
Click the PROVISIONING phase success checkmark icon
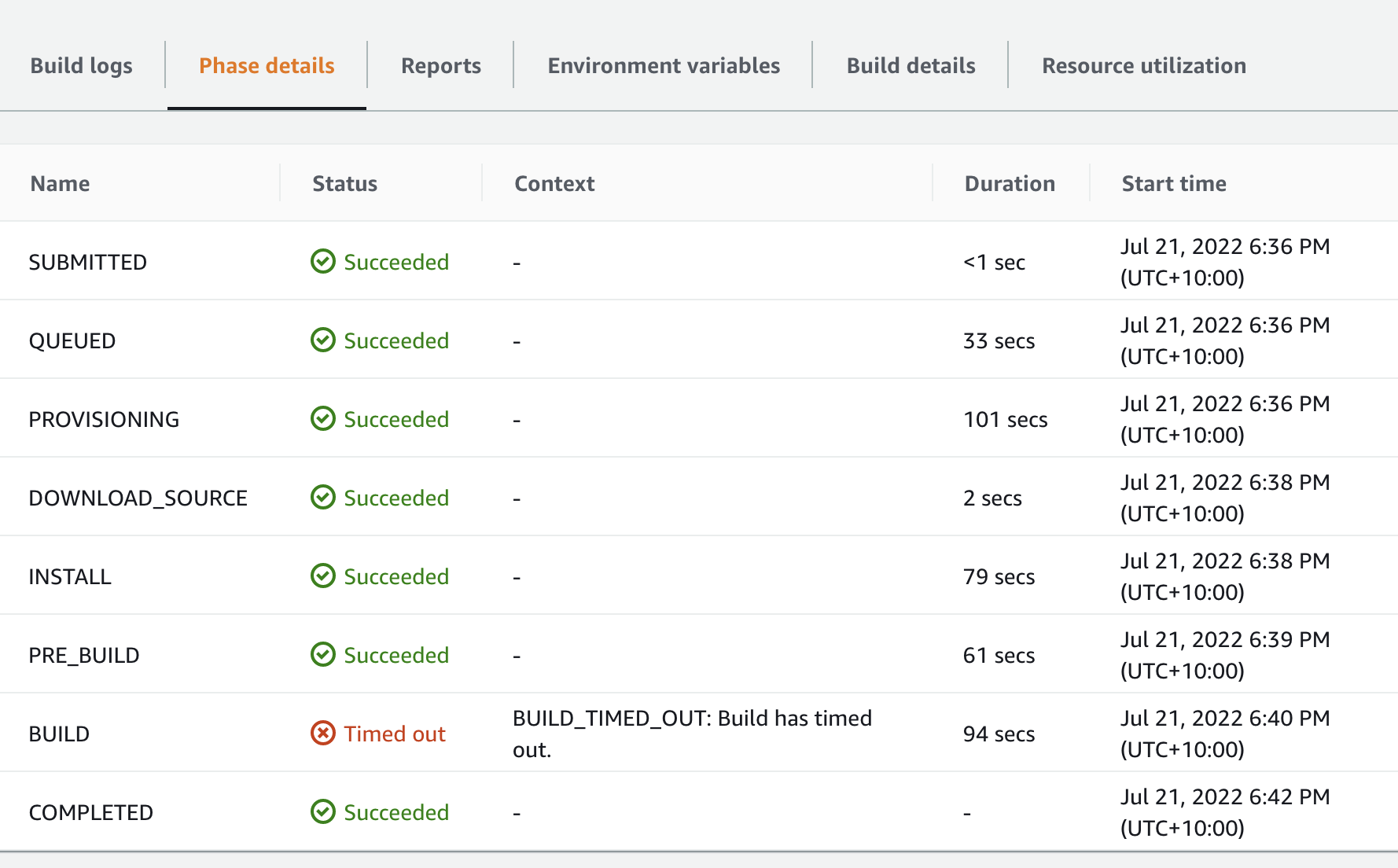point(322,418)
